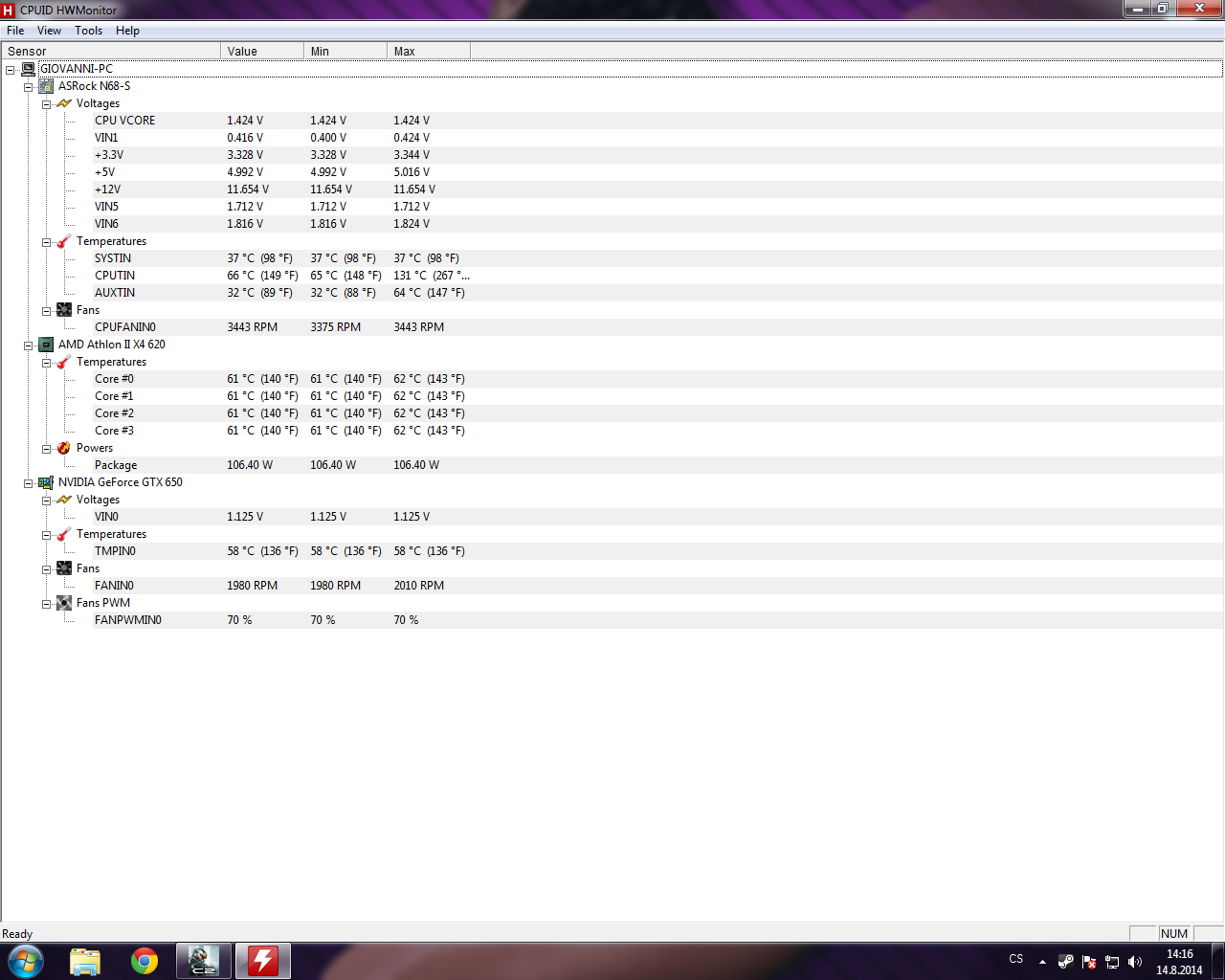Screen dimensions: 1225x980
Task: Click the red lightning bolt taskbar icon
Action: click(263, 961)
